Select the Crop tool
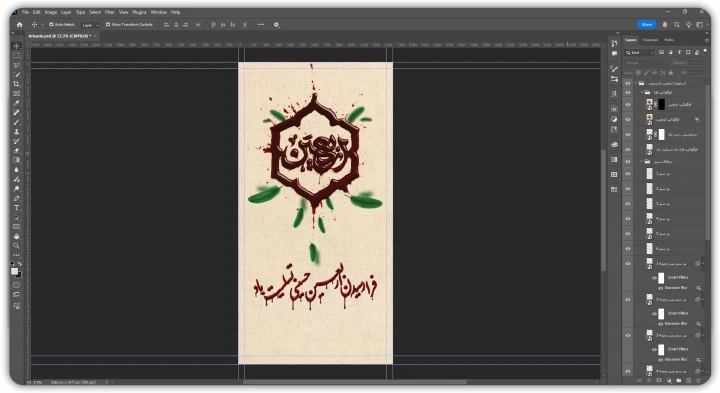Image resolution: width=720 pixels, height=393 pixels. (17, 84)
